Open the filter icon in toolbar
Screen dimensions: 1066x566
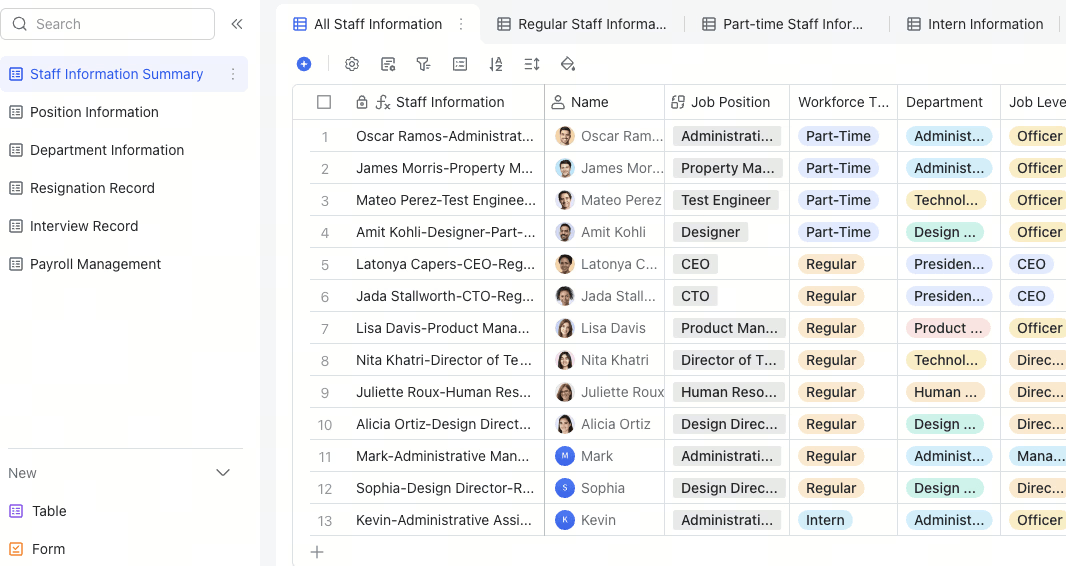pos(423,64)
